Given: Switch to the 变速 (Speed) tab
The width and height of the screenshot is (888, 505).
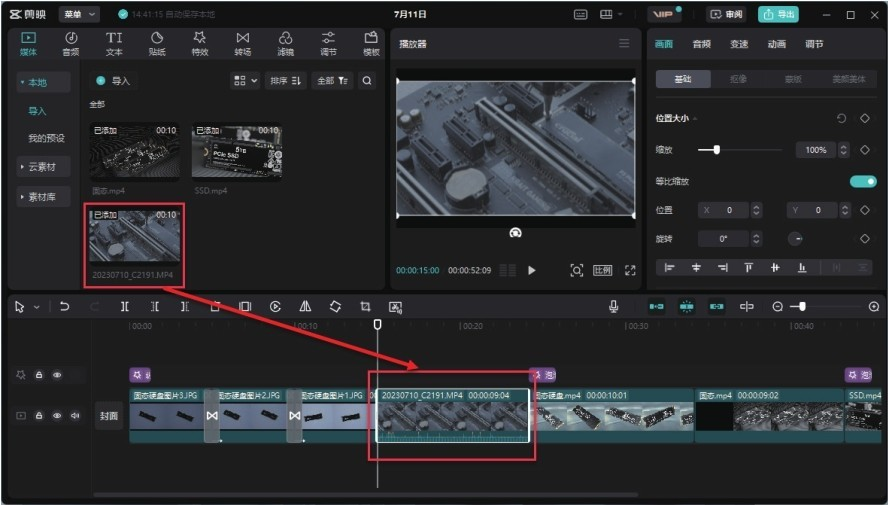Looking at the screenshot, I should pos(739,44).
